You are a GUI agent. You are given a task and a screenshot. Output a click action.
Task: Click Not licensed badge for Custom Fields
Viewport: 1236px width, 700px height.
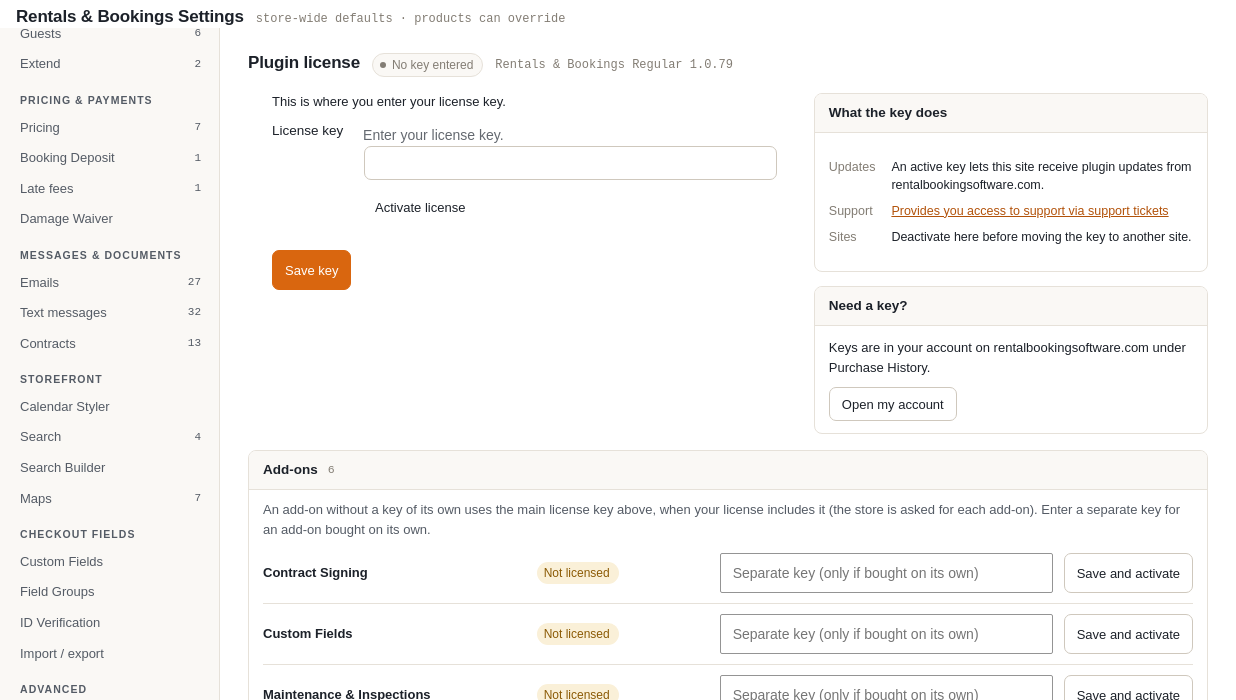click(577, 634)
